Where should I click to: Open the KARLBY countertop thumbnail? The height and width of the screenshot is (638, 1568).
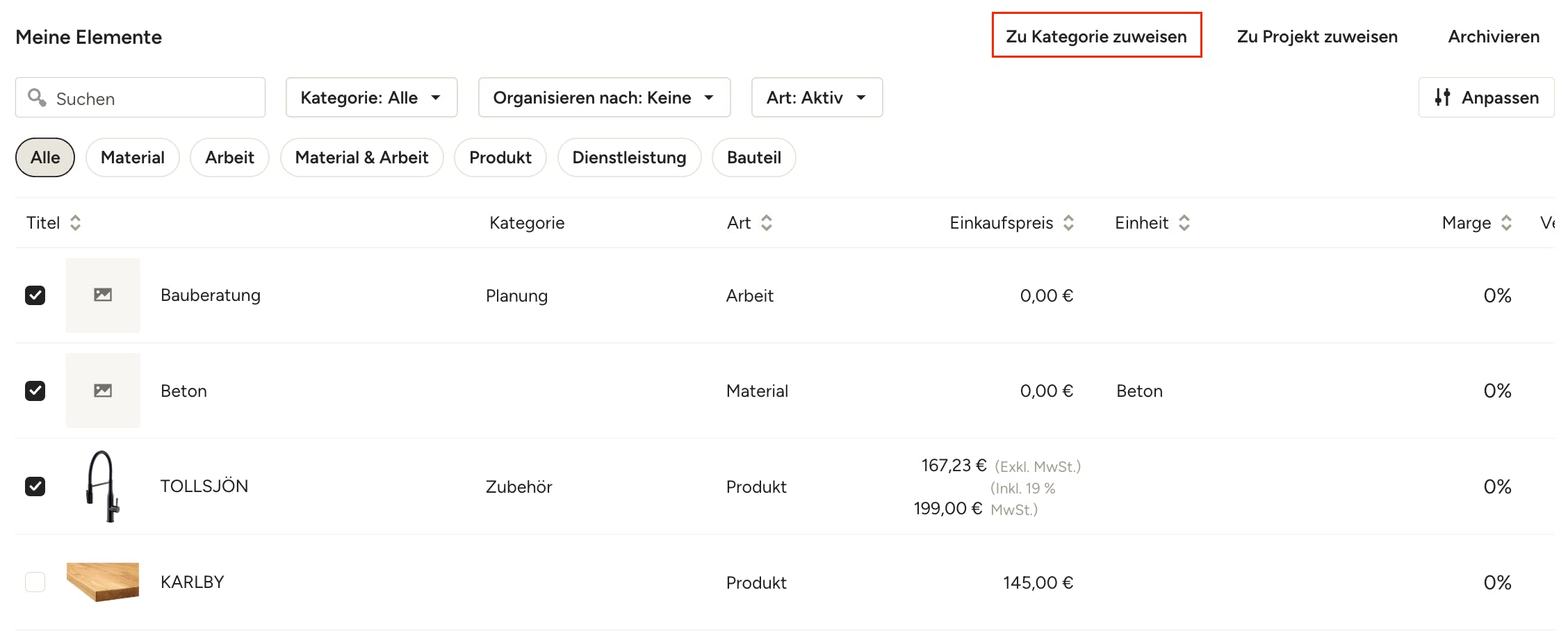103,582
